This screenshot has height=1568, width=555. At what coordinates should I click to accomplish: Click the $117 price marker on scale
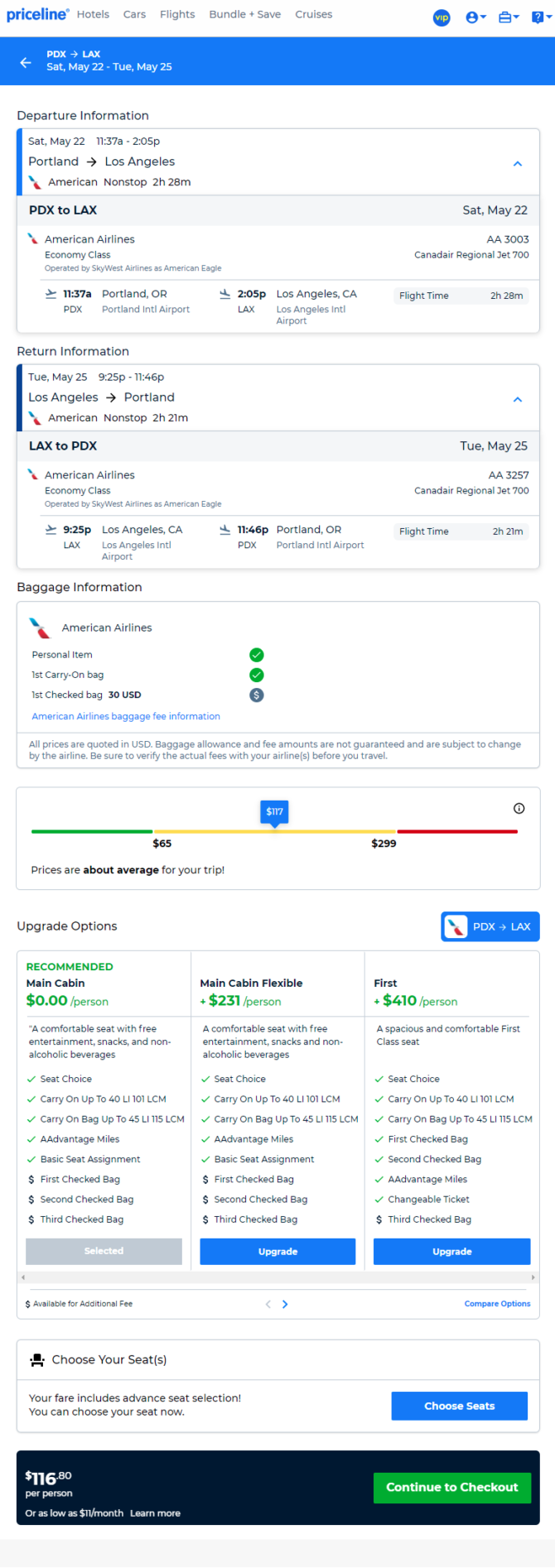coord(274,812)
